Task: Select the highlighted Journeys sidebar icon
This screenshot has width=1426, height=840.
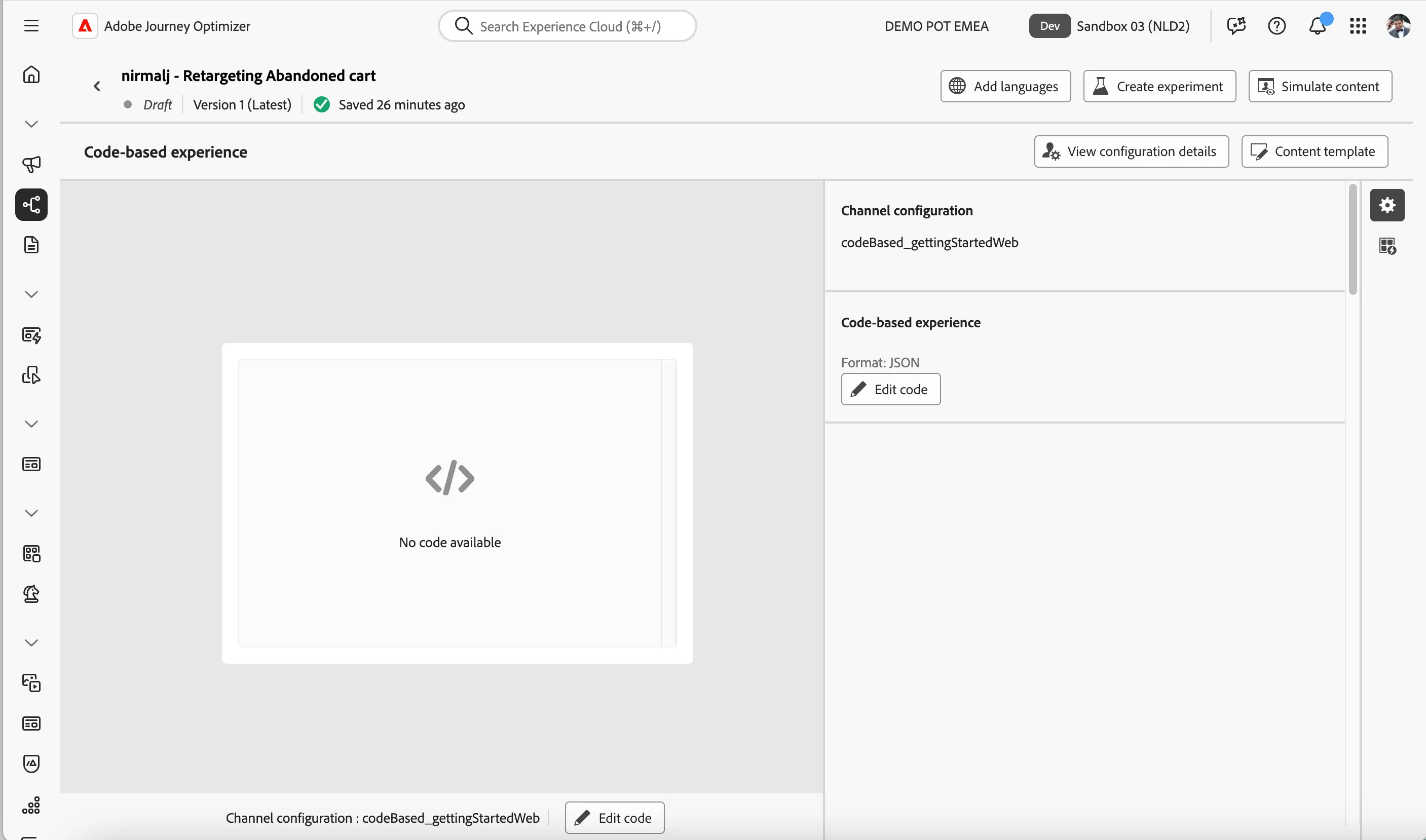Action: tap(31, 205)
